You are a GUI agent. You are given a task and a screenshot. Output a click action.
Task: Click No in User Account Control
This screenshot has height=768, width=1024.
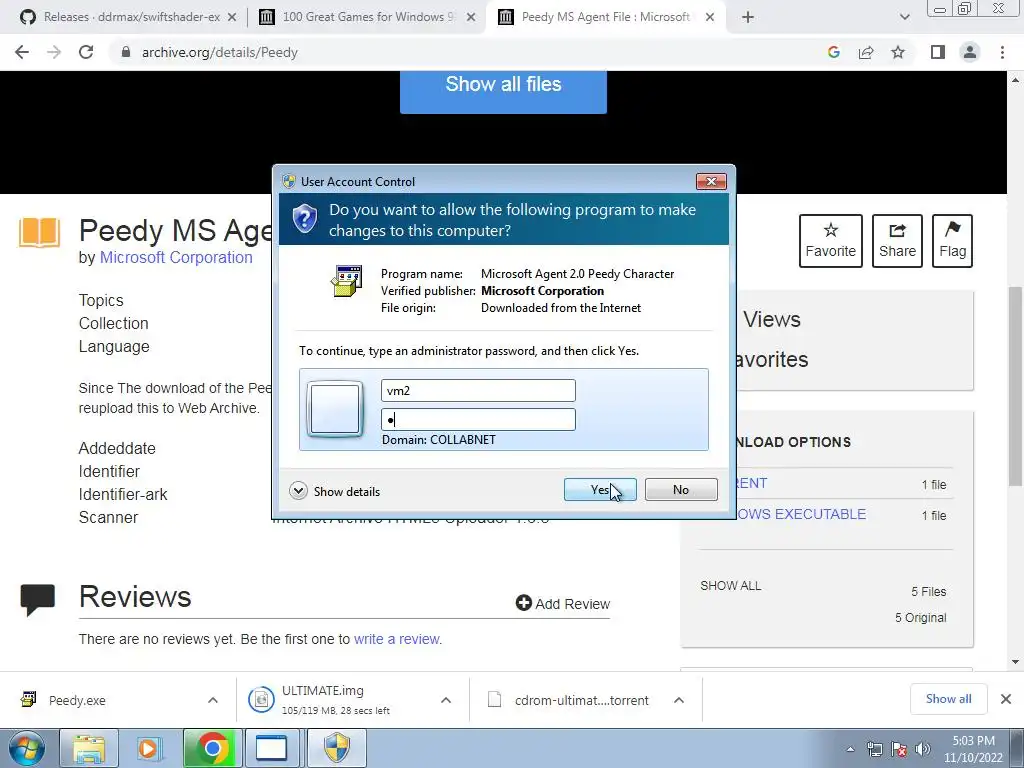[x=681, y=490]
